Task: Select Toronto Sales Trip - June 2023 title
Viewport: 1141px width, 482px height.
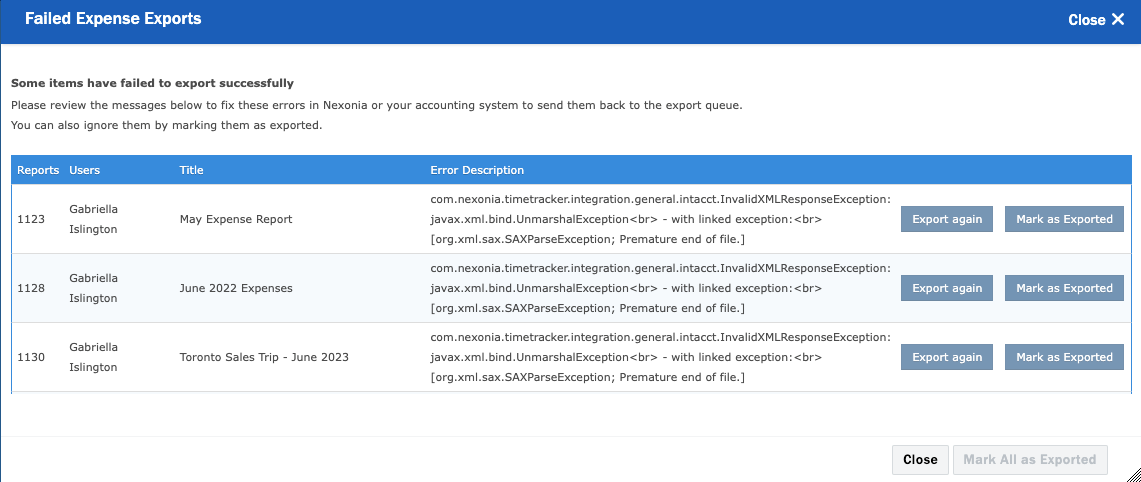Action: pos(264,357)
